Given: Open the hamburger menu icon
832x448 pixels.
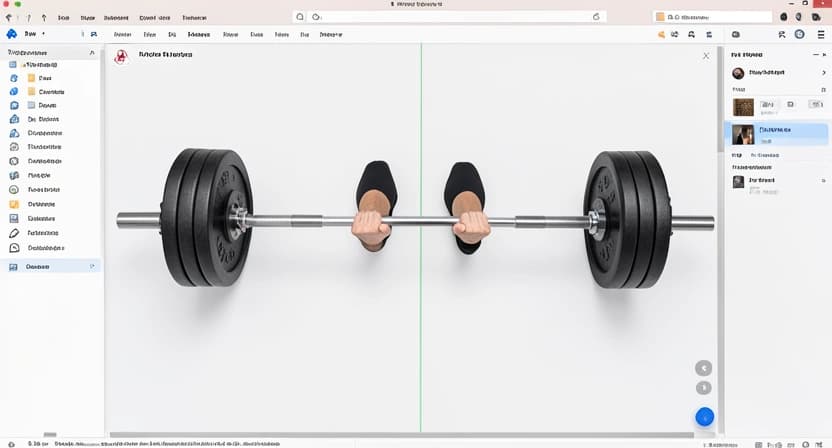Looking at the screenshot, I should pos(820,35).
